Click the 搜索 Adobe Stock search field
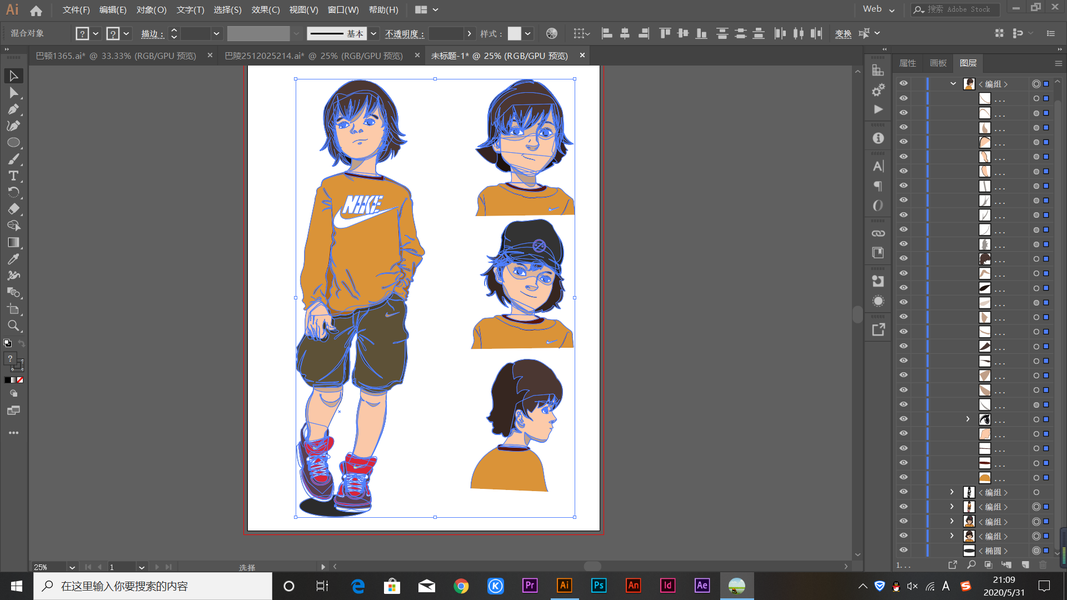 click(955, 10)
